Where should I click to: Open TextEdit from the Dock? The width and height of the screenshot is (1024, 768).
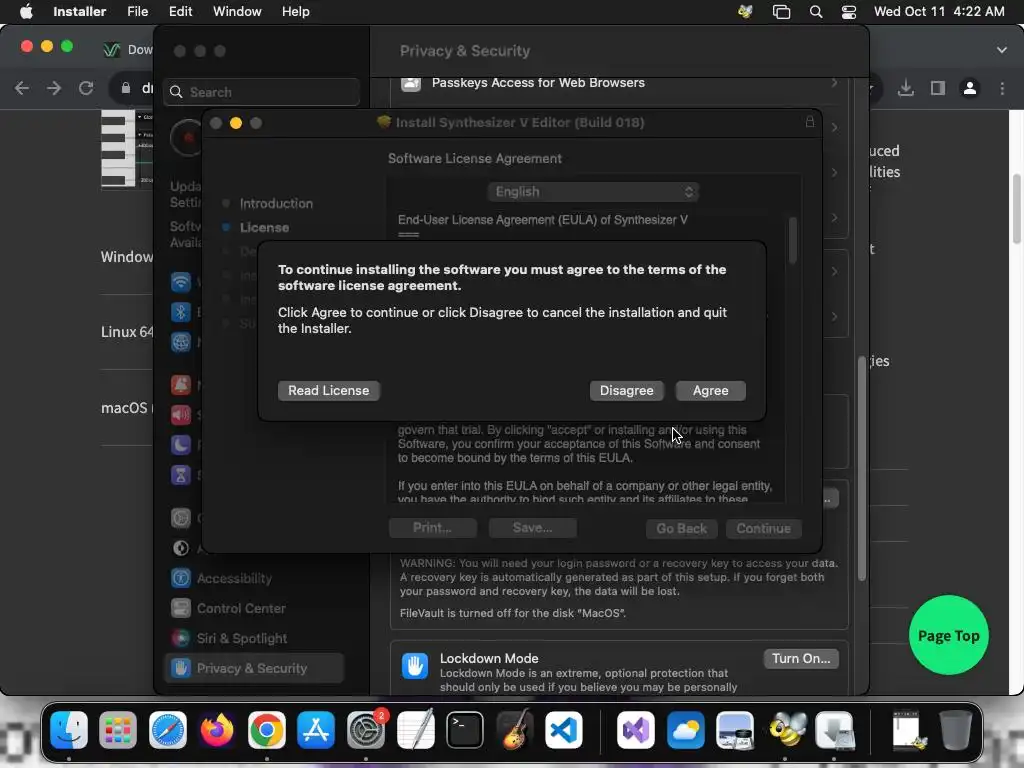tap(415, 729)
